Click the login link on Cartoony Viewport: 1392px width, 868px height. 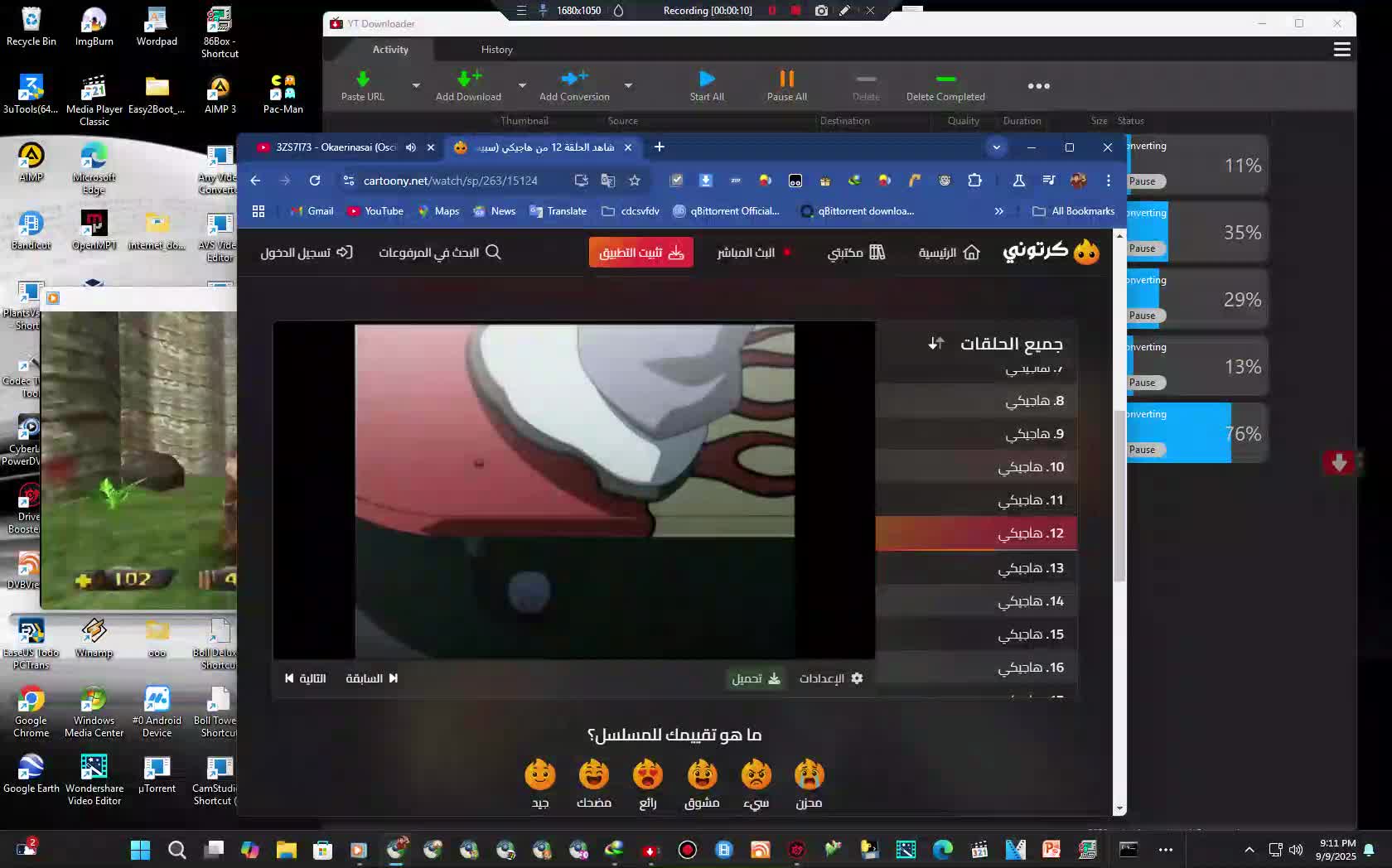click(307, 253)
